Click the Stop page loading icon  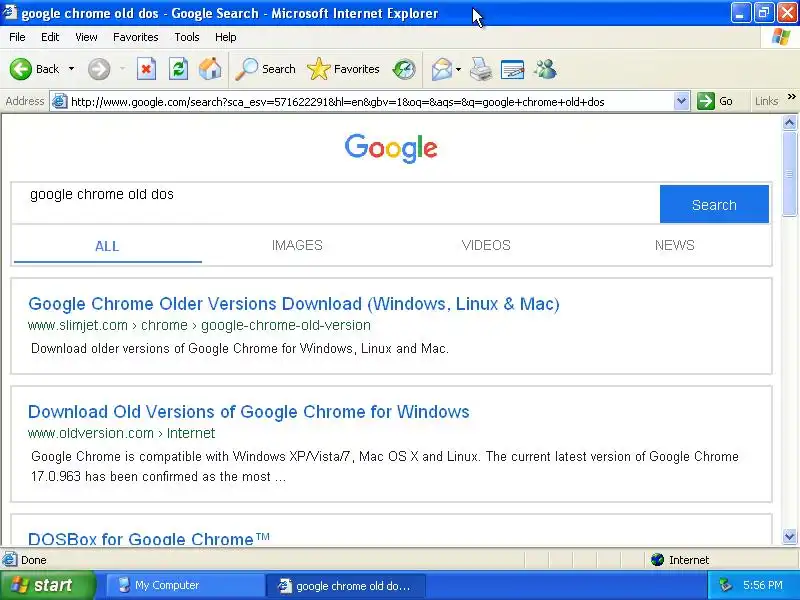[x=146, y=69]
